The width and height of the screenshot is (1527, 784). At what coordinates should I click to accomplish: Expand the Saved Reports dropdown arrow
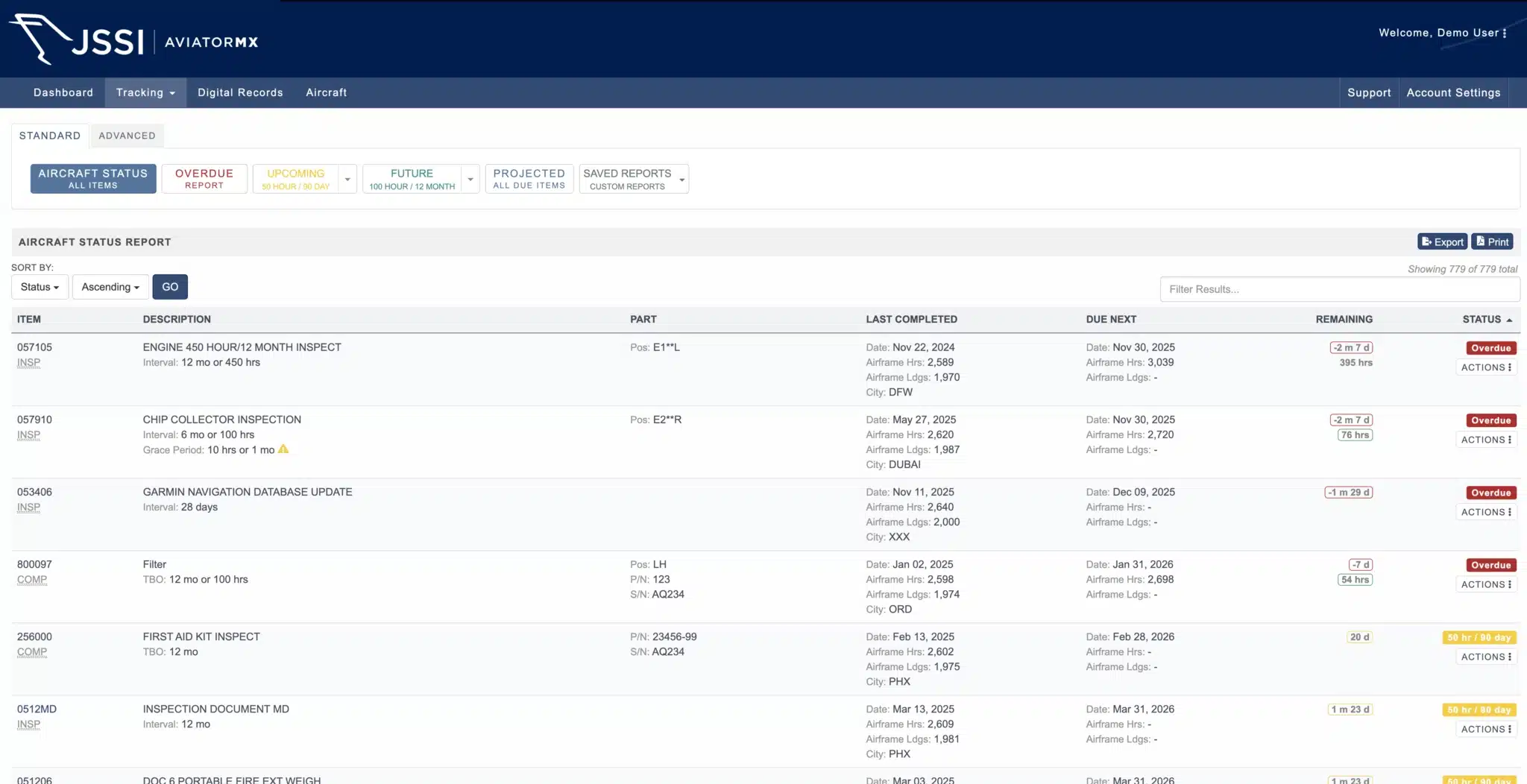point(681,179)
